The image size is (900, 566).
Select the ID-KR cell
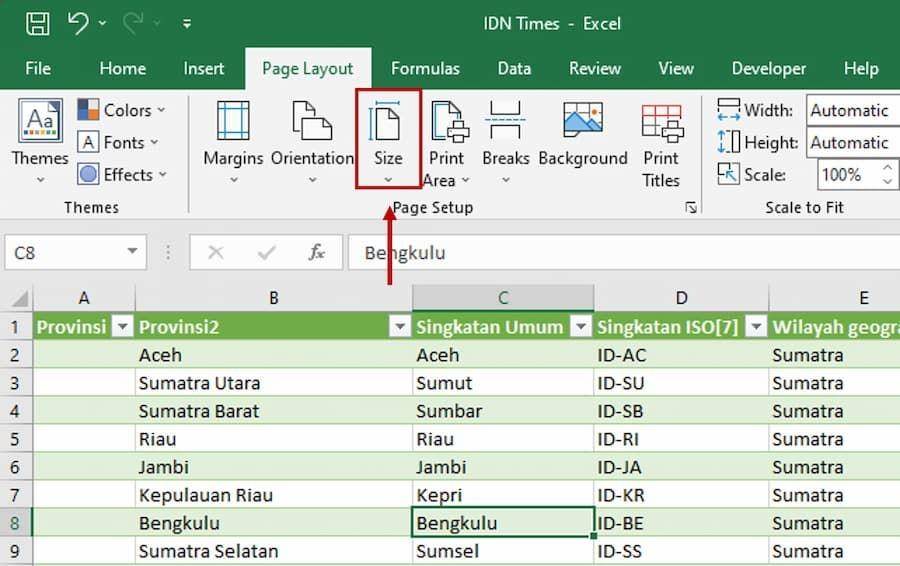681,495
